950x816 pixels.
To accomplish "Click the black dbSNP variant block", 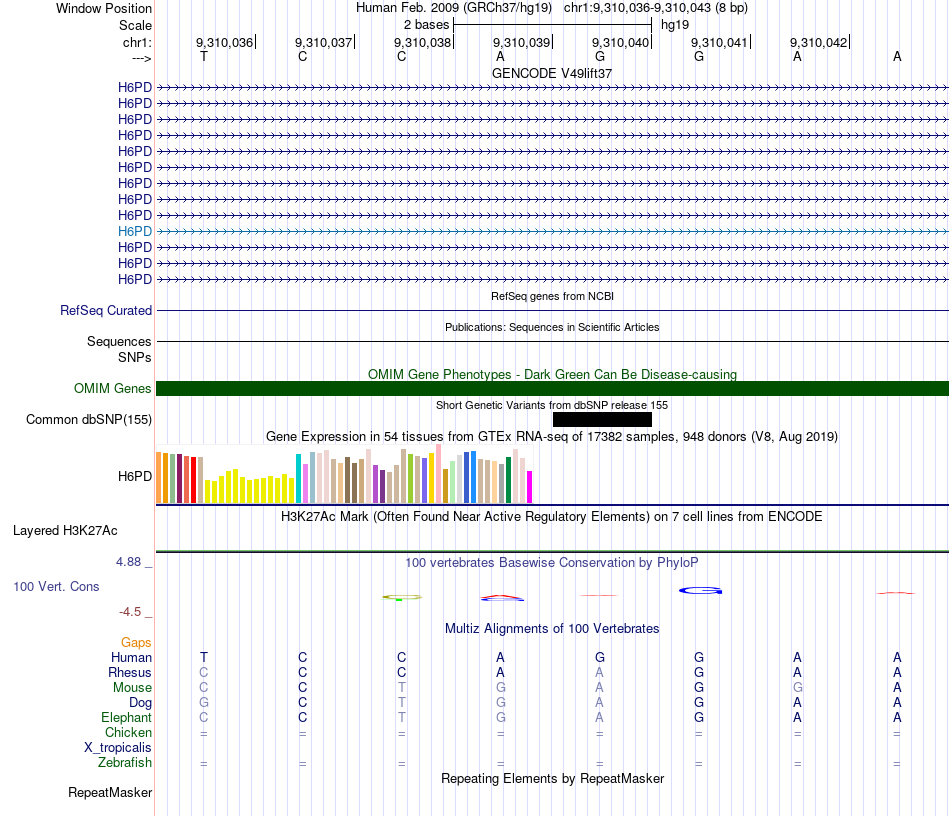I will (602, 419).
